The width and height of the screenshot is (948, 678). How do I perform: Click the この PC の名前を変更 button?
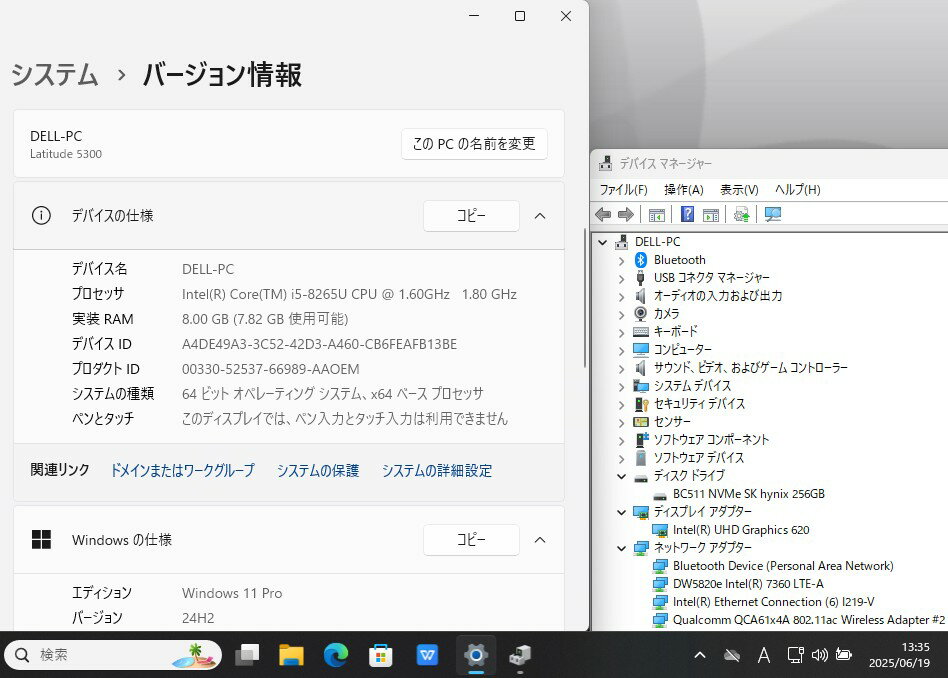point(474,144)
